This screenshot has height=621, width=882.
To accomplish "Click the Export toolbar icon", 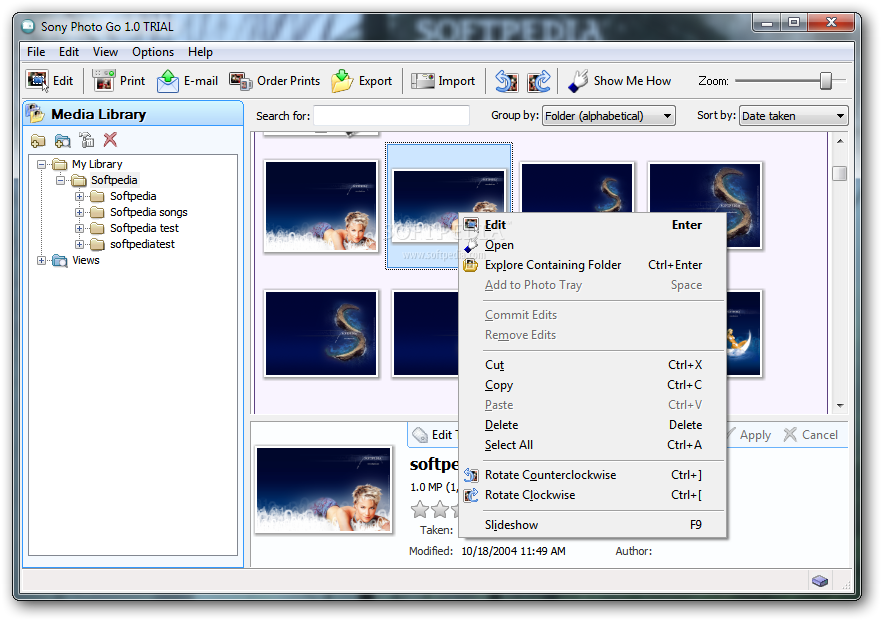I will (x=342, y=81).
